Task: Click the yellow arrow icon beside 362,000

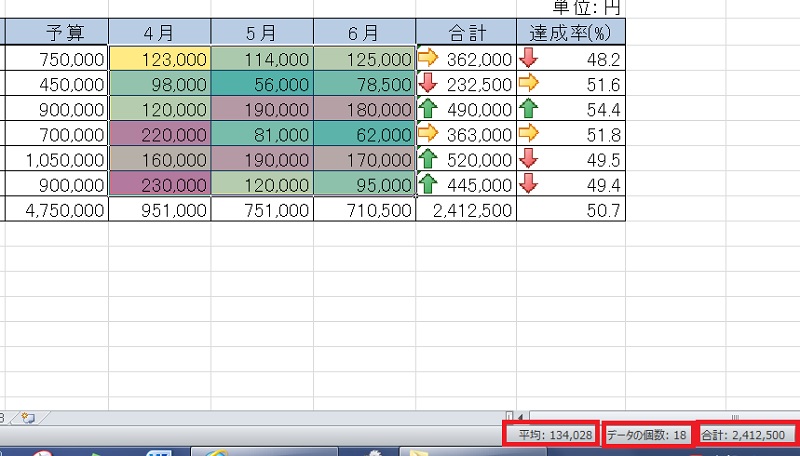Action: pos(428,58)
